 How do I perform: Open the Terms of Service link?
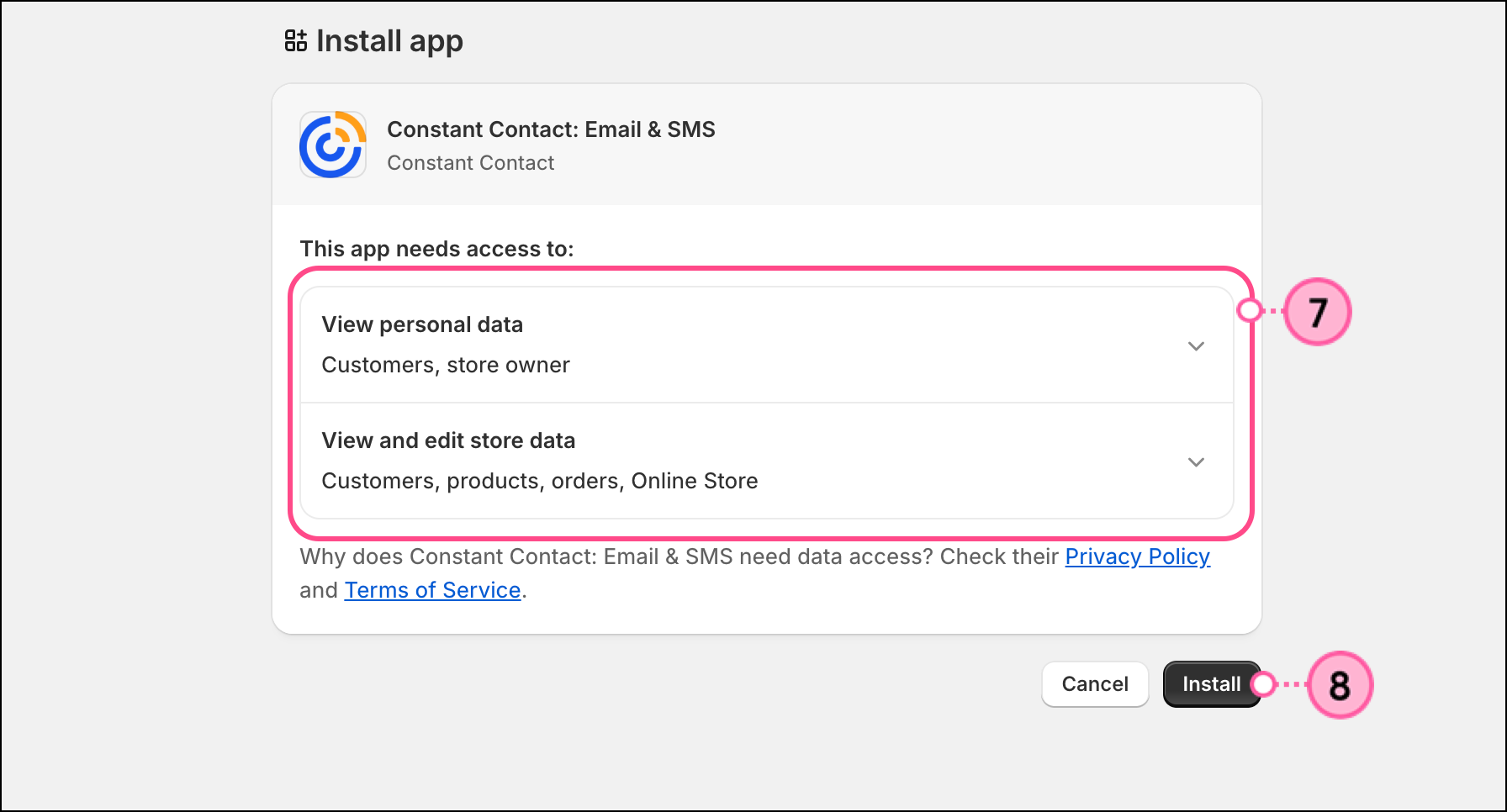[x=433, y=590]
